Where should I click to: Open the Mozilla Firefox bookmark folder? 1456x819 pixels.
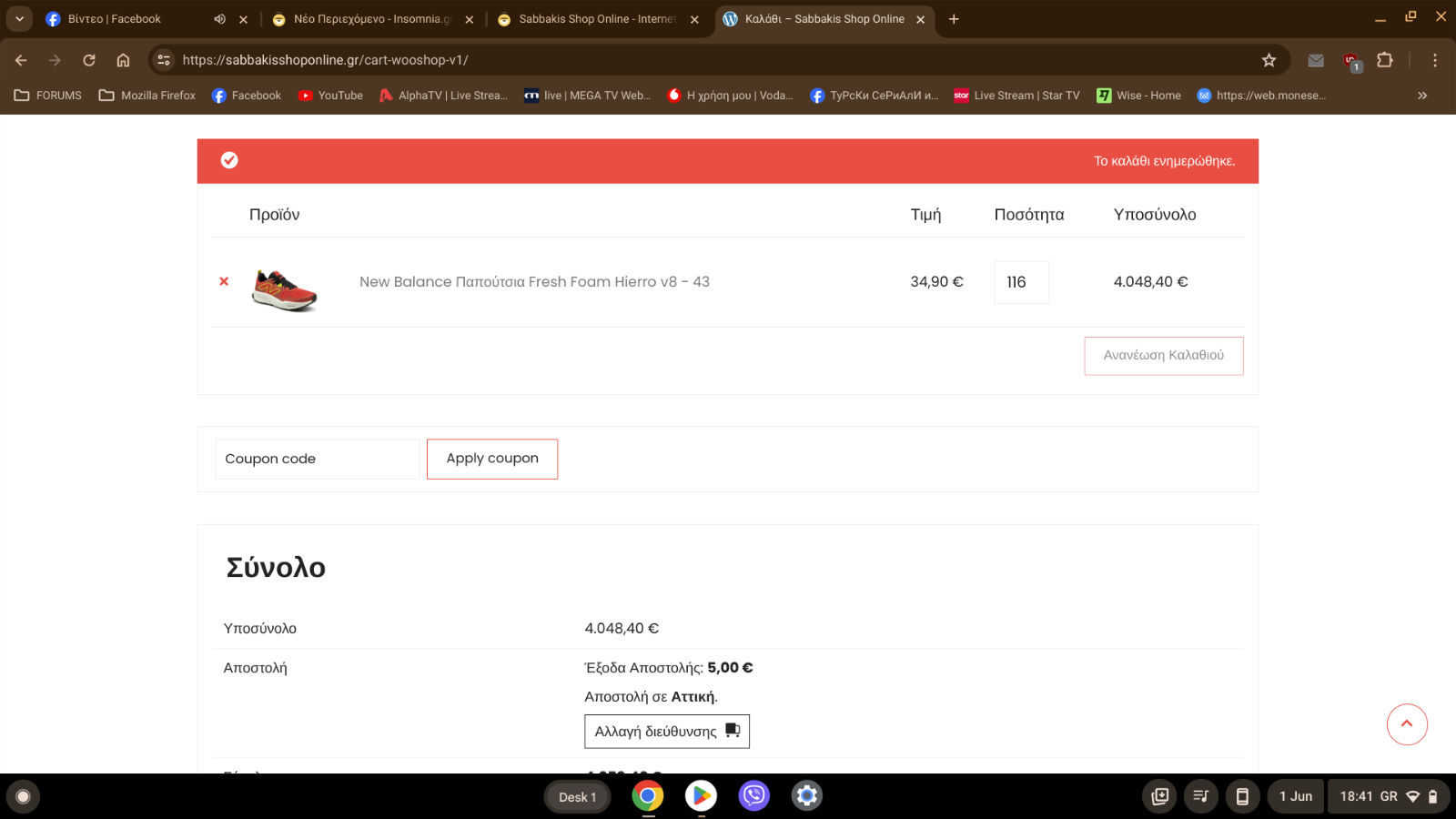(x=147, y=96)
